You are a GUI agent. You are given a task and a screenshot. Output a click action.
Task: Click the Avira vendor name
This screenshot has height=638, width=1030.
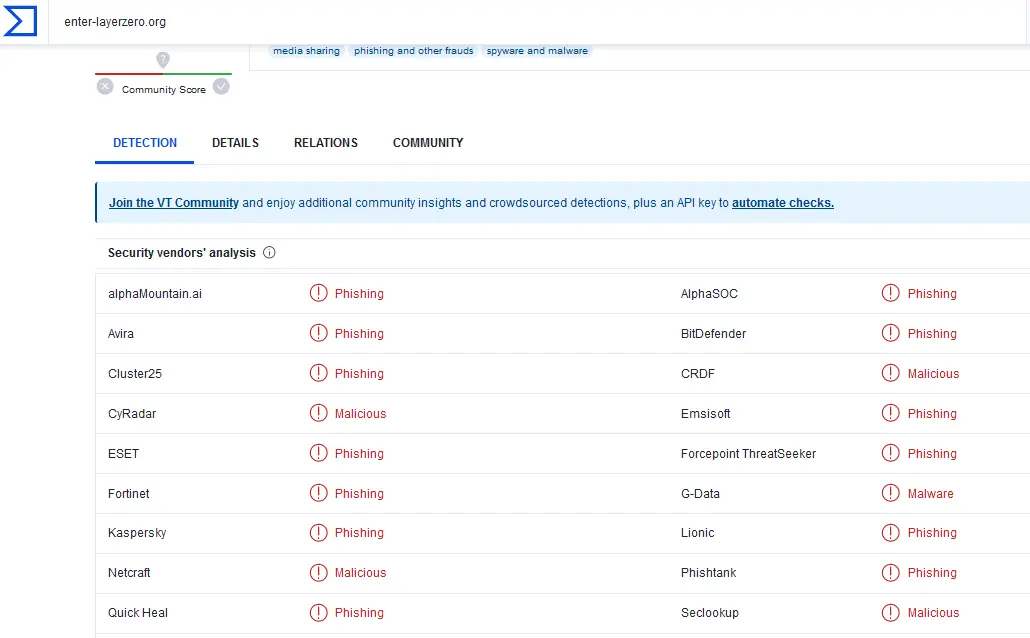tap(121, 334)
